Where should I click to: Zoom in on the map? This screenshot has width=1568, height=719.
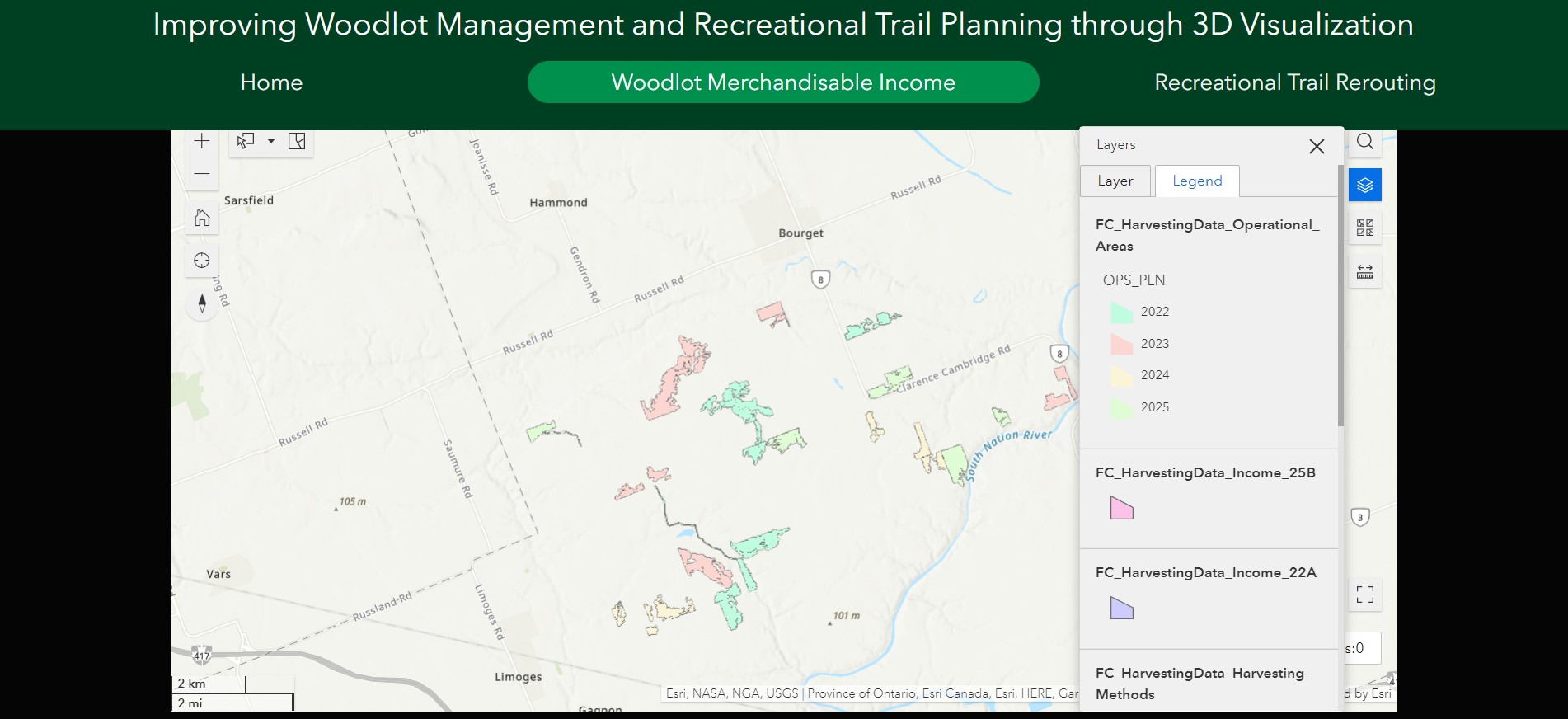point(202,141)
